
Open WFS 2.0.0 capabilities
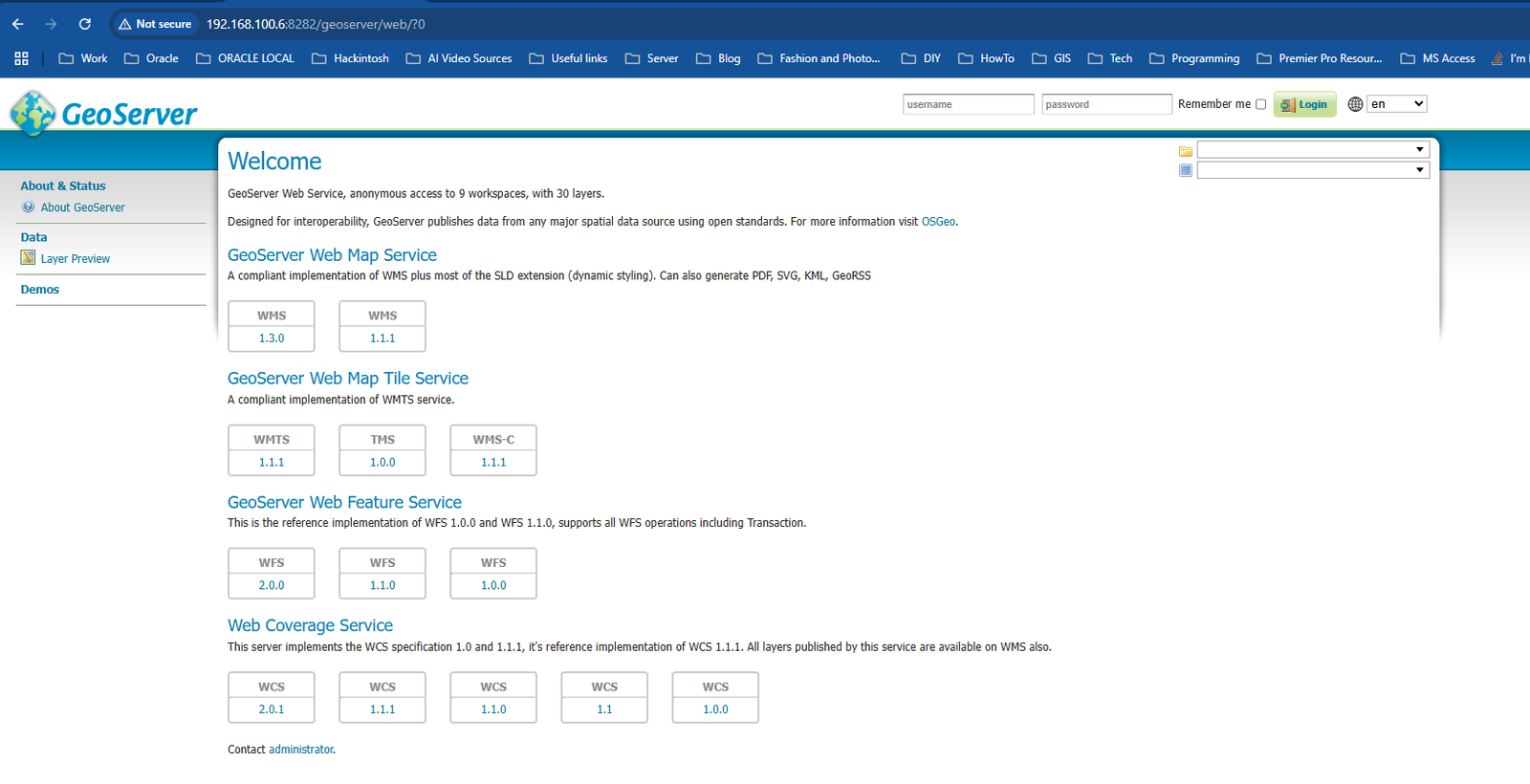(x=272, y=585)
